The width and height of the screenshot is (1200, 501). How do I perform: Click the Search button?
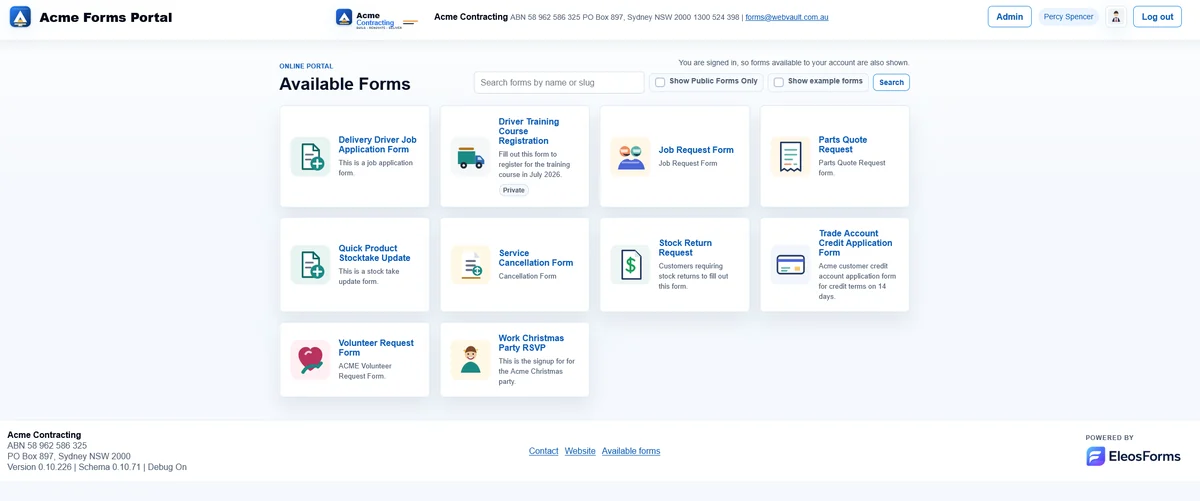(891, 82)
